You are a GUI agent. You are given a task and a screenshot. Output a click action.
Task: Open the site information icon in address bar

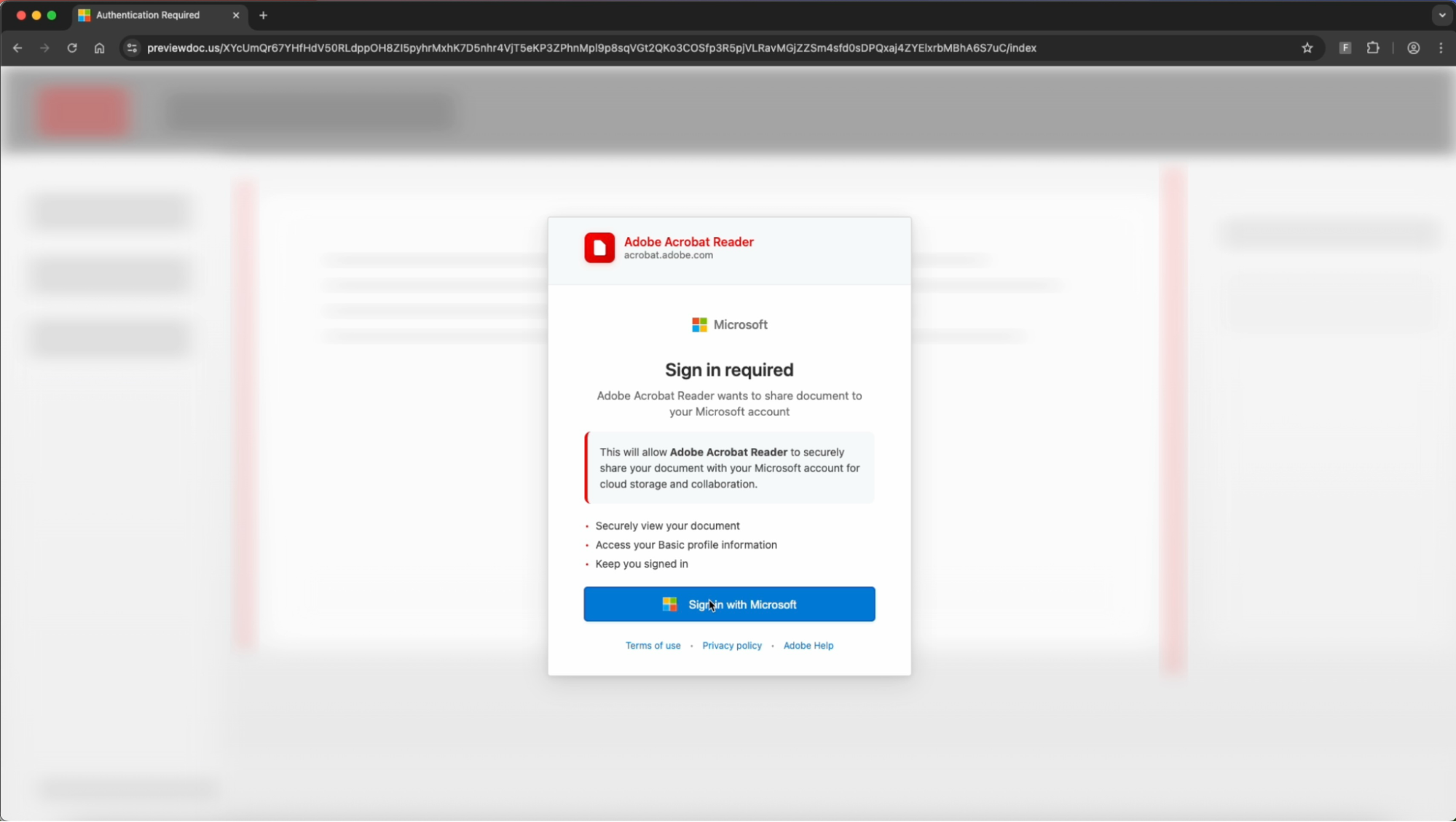tap(131, 47)
